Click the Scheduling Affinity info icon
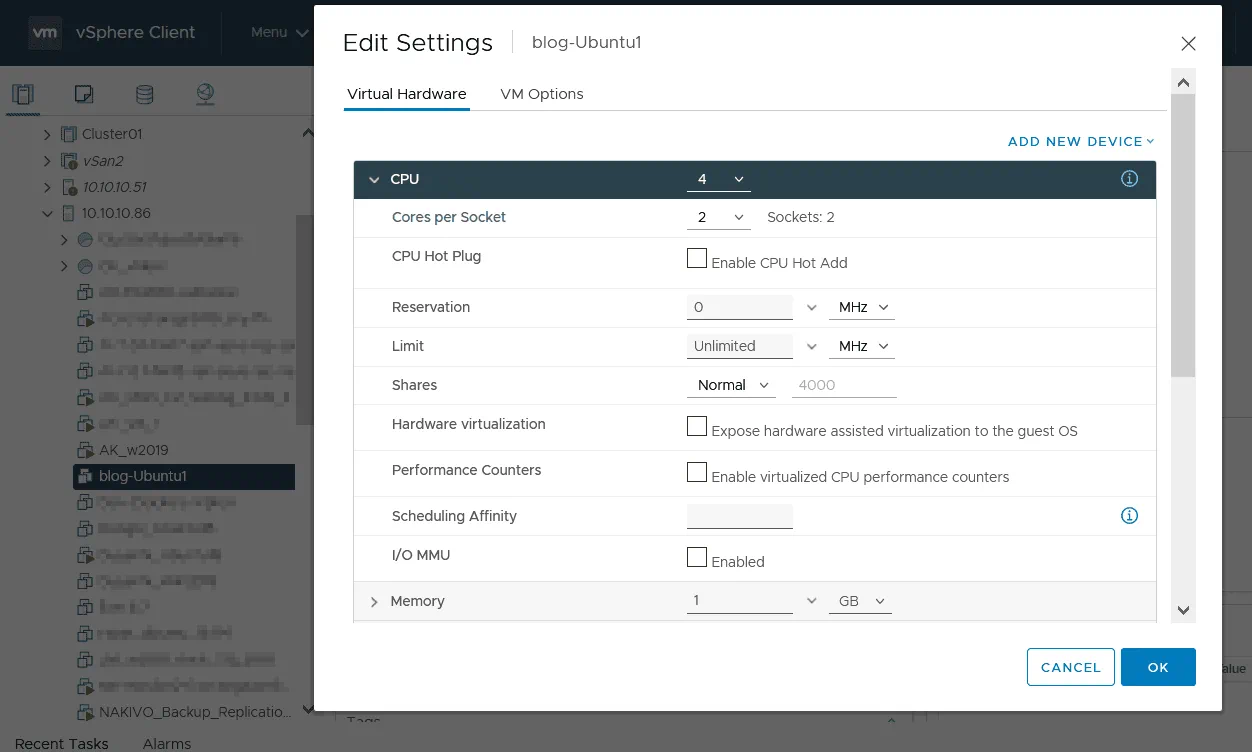 1129,515
